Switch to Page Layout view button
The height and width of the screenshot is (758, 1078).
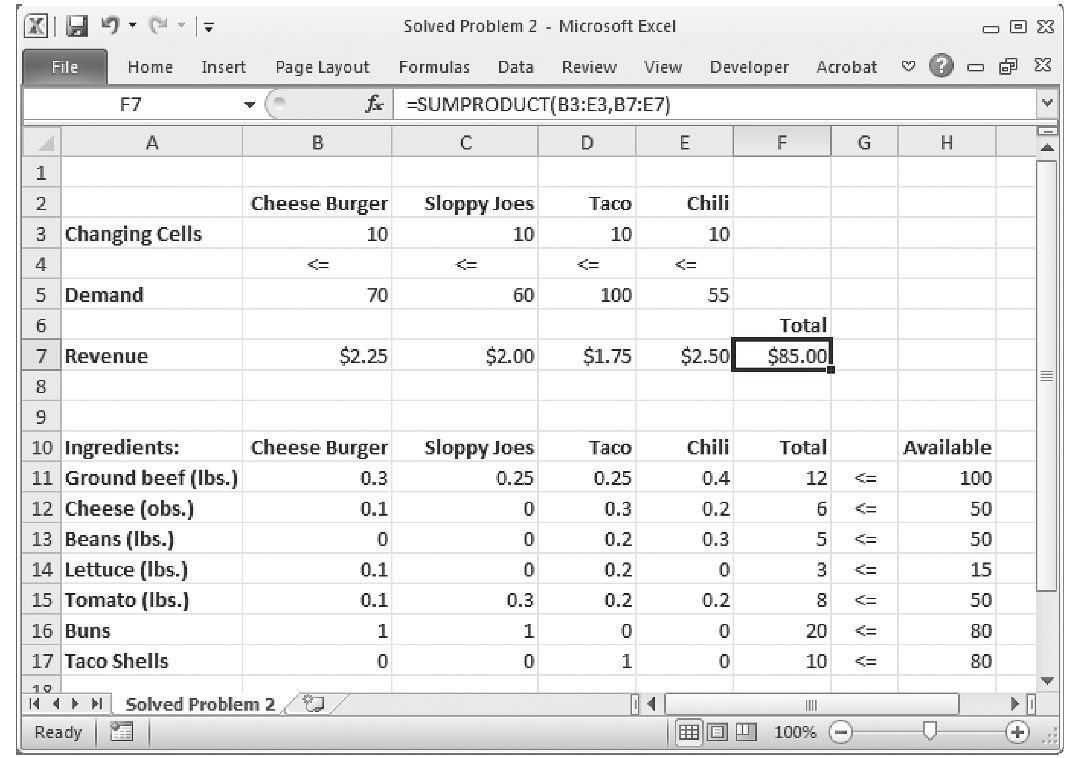[x=718, y=731]
